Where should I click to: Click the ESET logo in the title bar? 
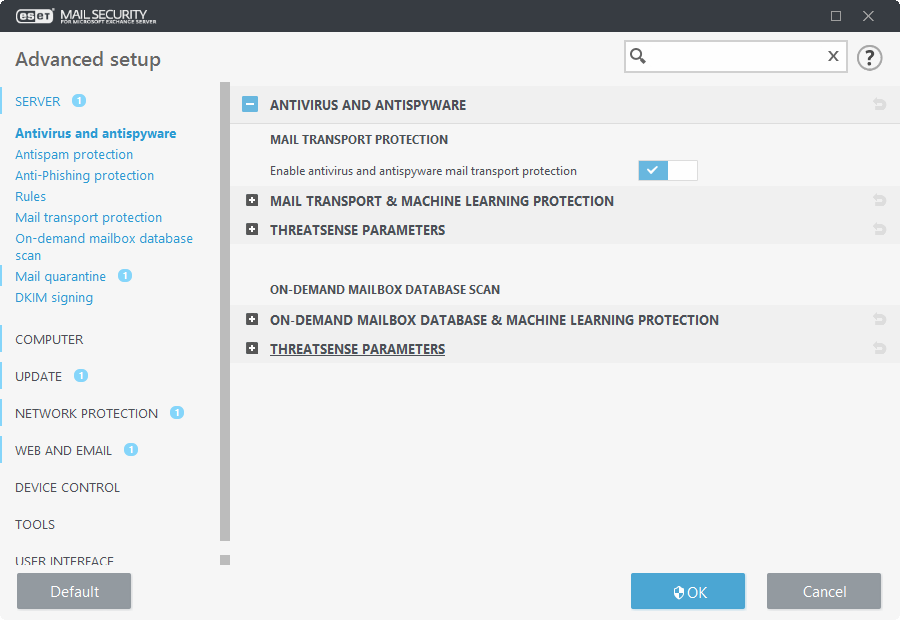pos(33,16)
